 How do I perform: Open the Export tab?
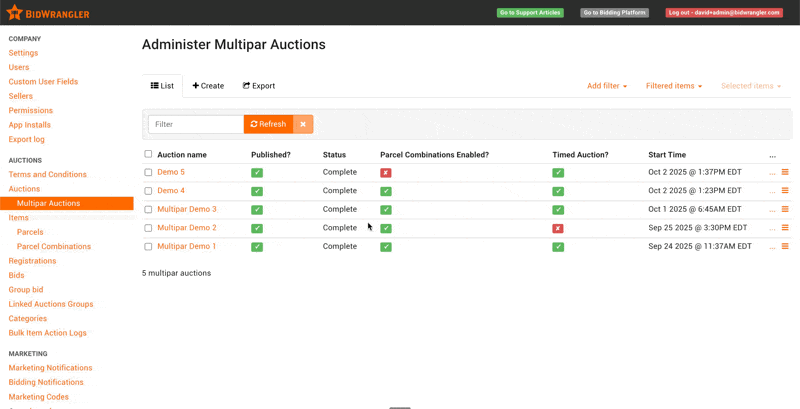point(259,86)
